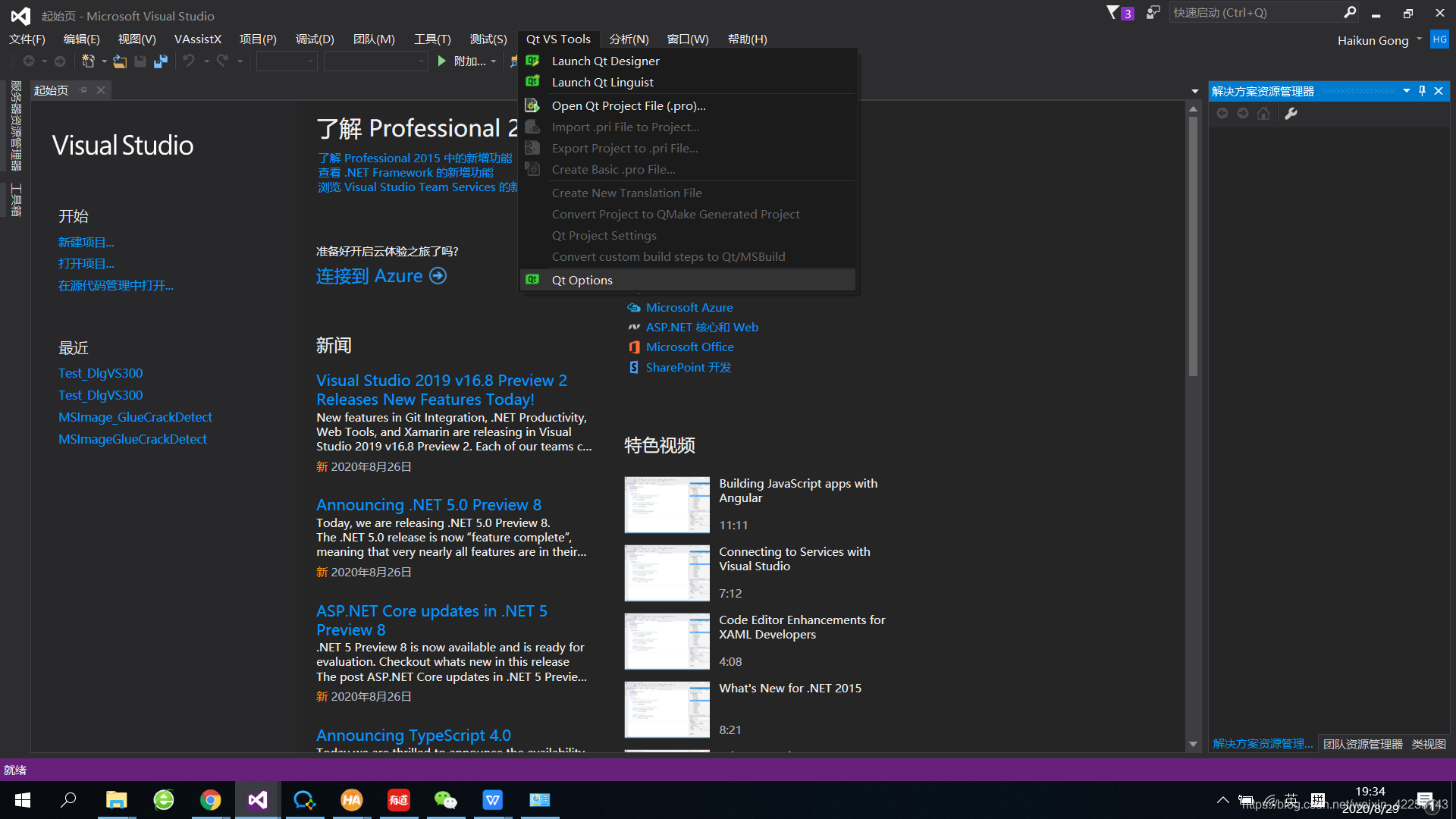Toggle pin on the 起始页 tab

coord(83,90)
